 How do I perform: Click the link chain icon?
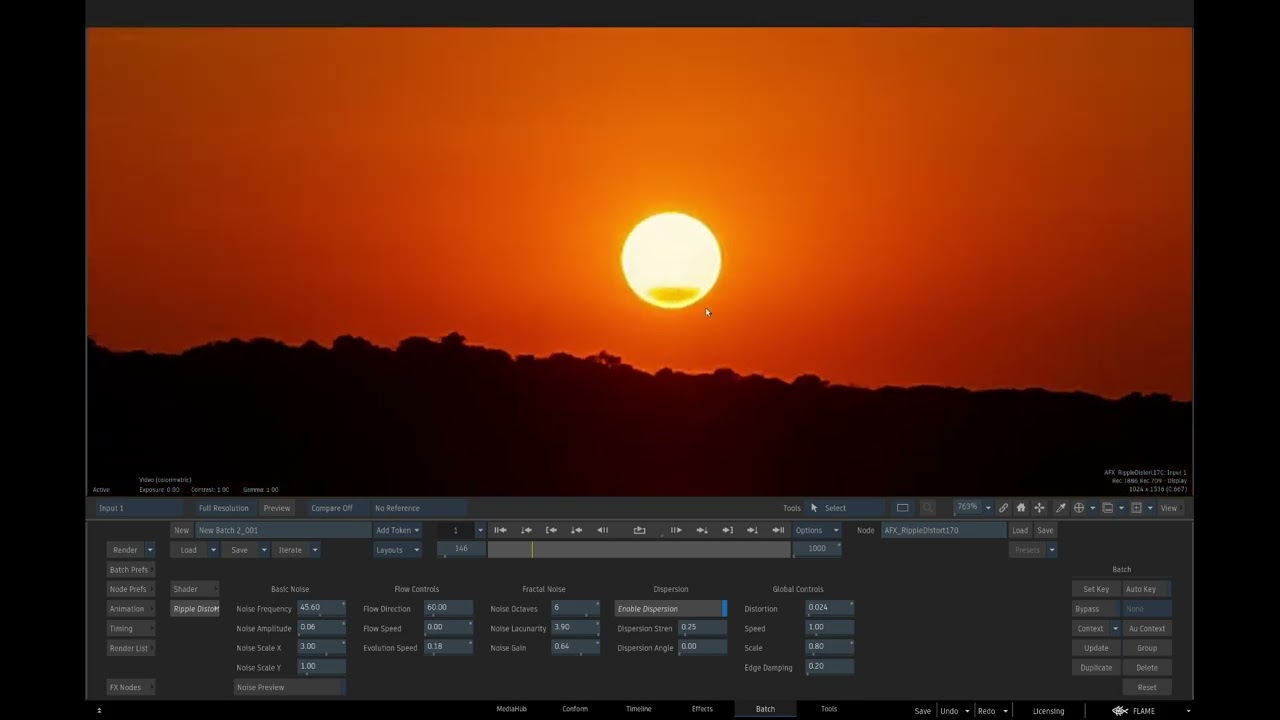coord(1003,508)
